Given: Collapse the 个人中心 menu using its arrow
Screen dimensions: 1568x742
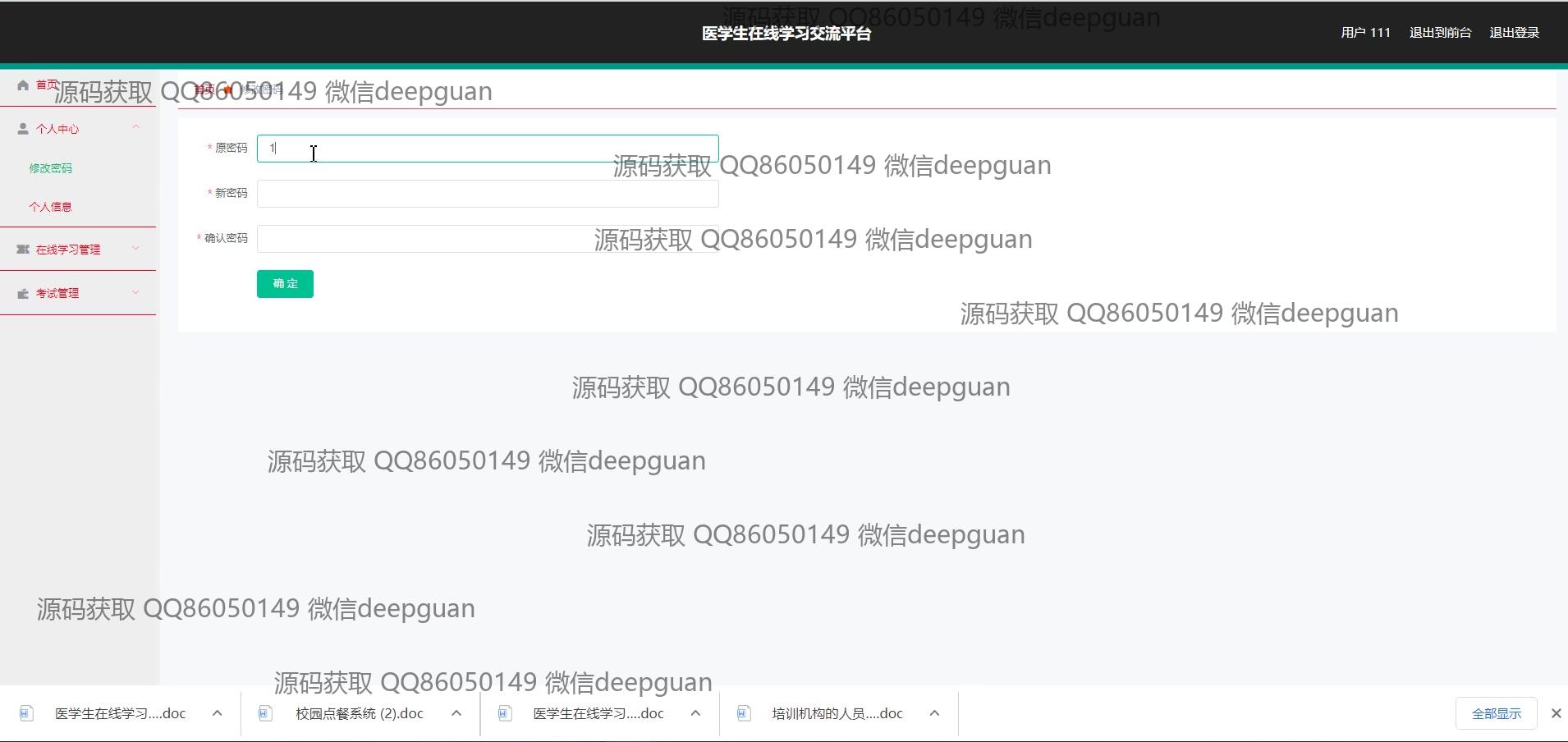Looking at the screenshot, I should tap(136, 127).
